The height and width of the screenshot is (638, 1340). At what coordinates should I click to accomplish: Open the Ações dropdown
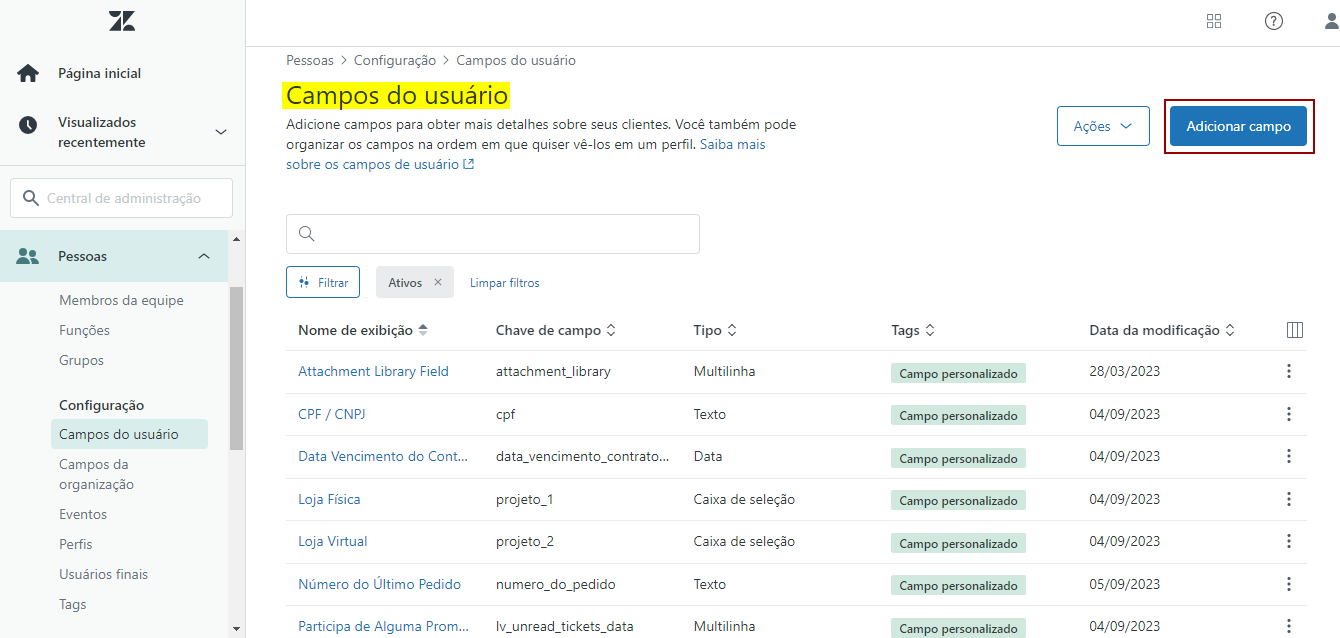1103,126
